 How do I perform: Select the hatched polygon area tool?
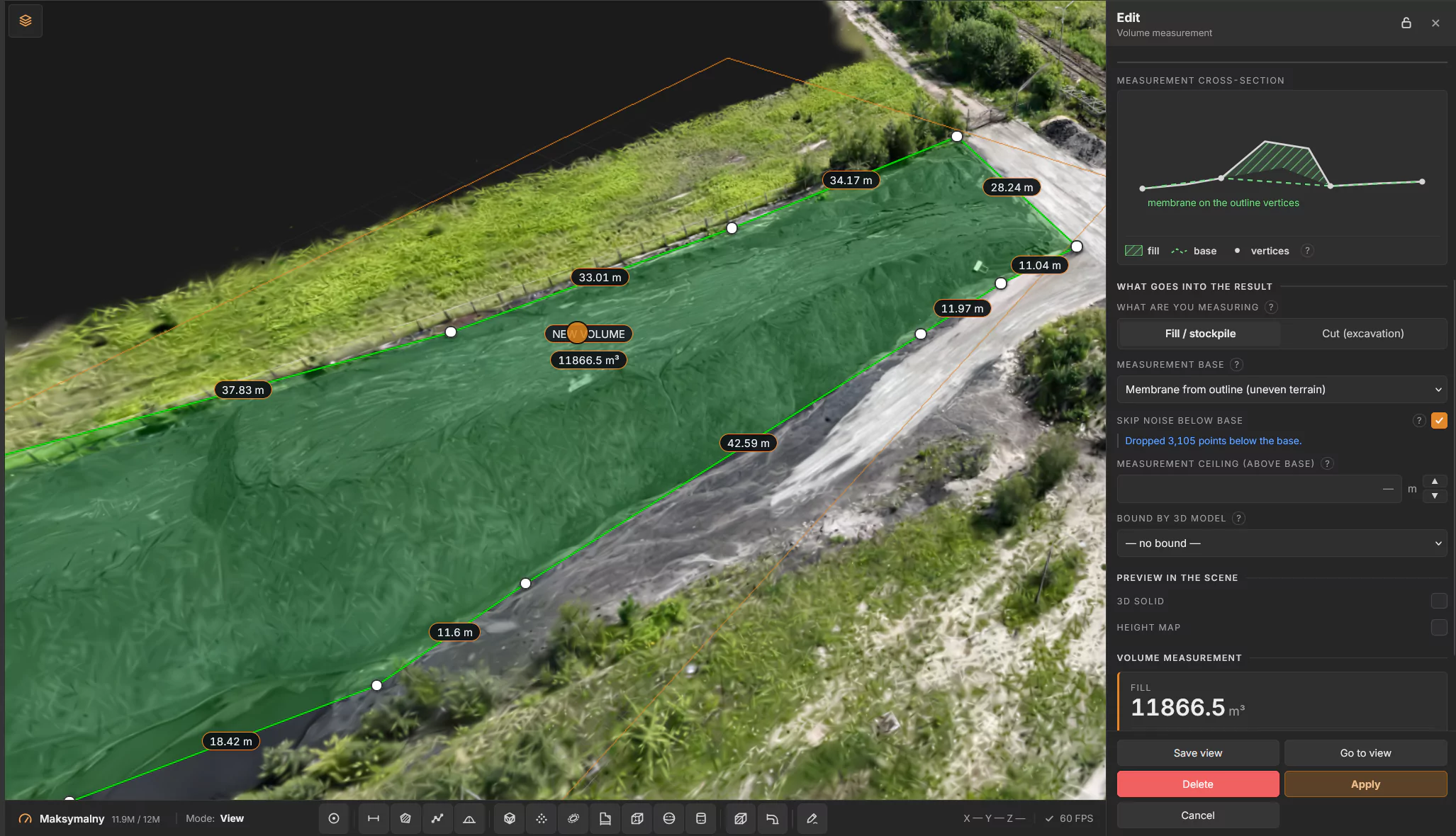(x=405, y=818)
